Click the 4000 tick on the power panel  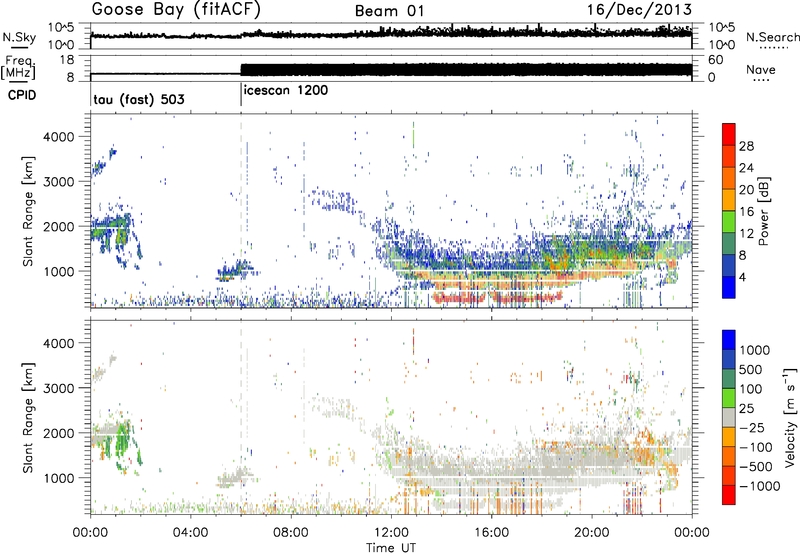(59, 137)
